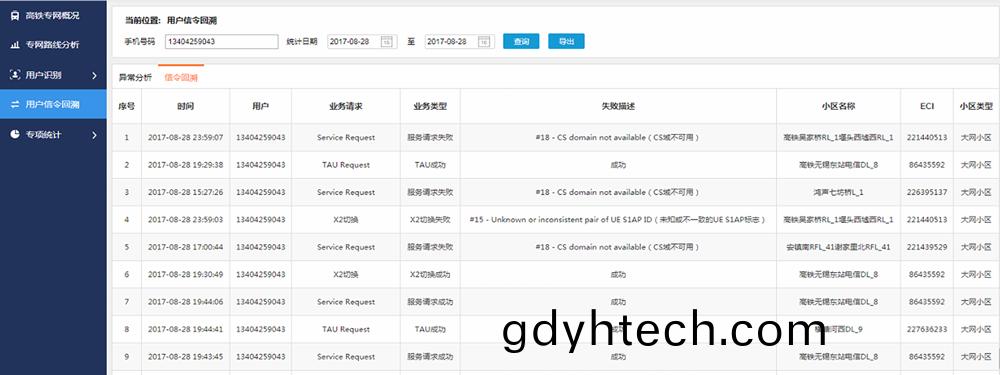Expand the 用户识别 submenu chevron
1000x375 pixels.
coord(94,75)
